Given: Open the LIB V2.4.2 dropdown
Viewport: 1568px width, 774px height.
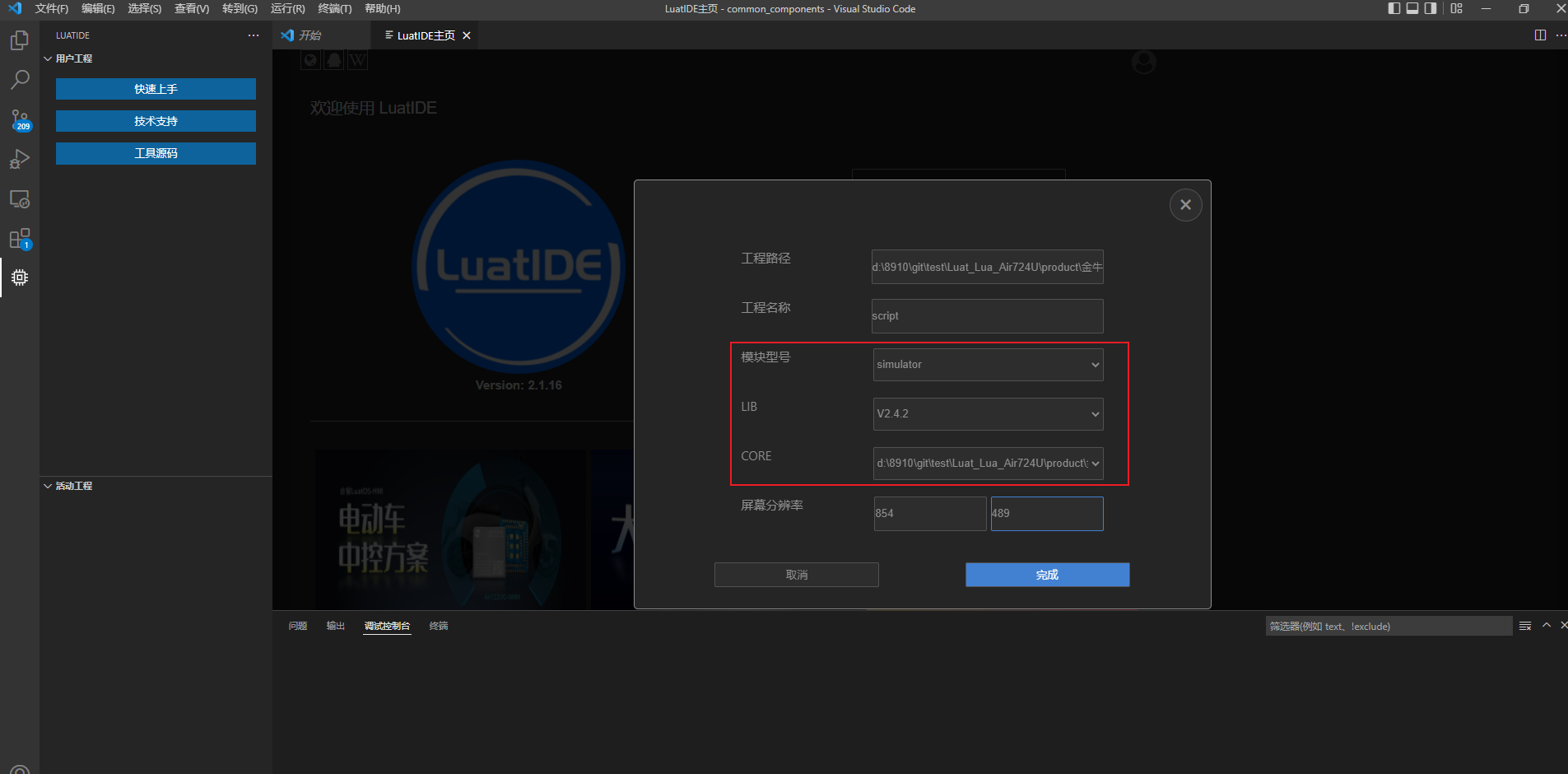Looking at the screenshot, I should click(x=988, y=414).
